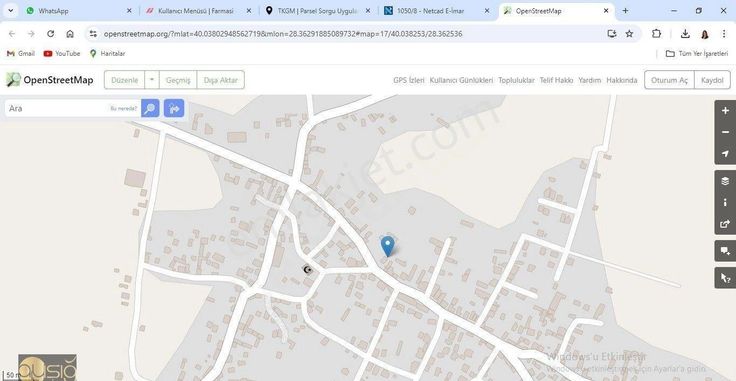Open the GPS İzleri link

click(409, 80)
